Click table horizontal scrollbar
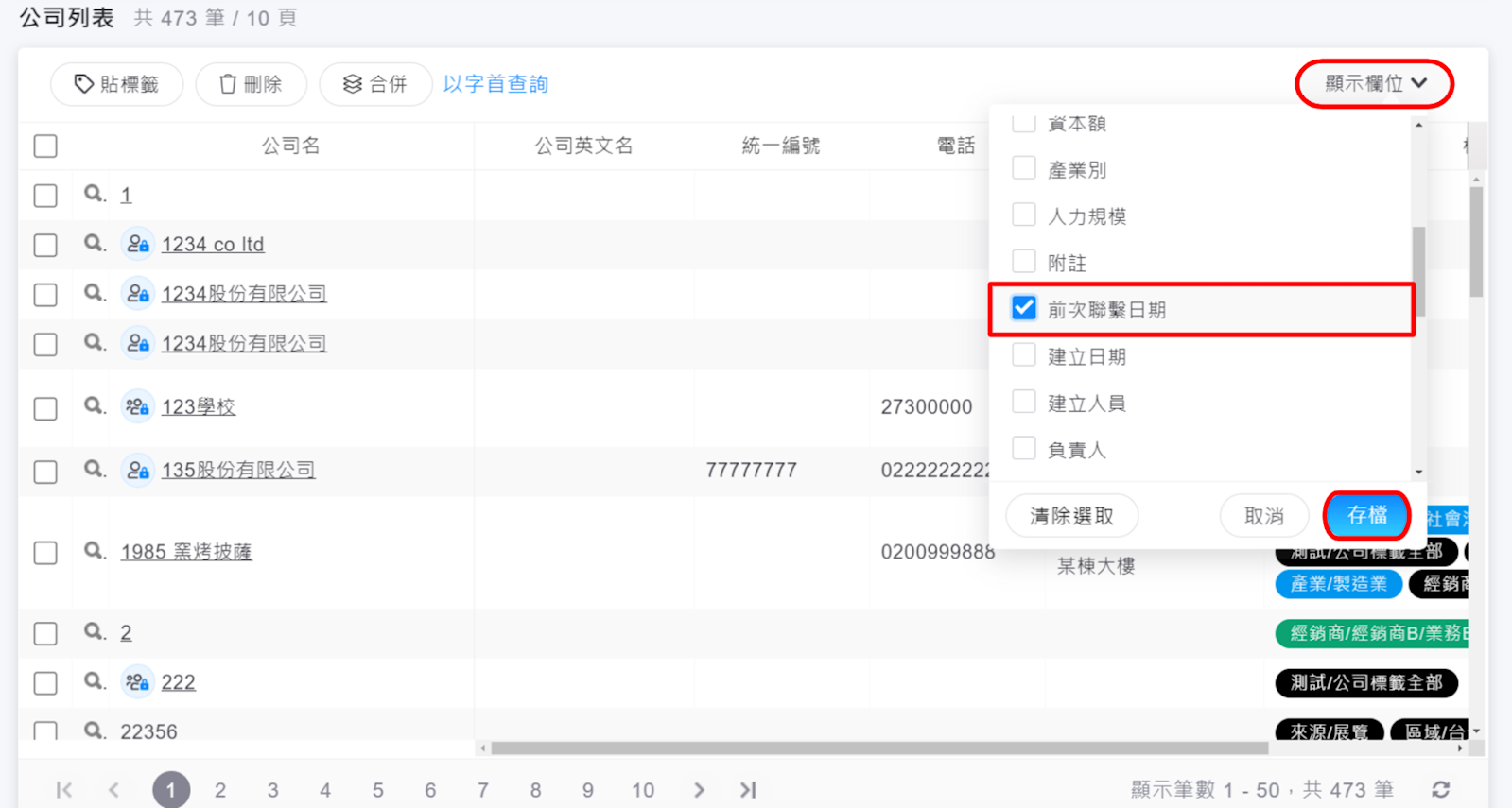The width and height of the screenshot is (1512, 808). coord(879,748)
